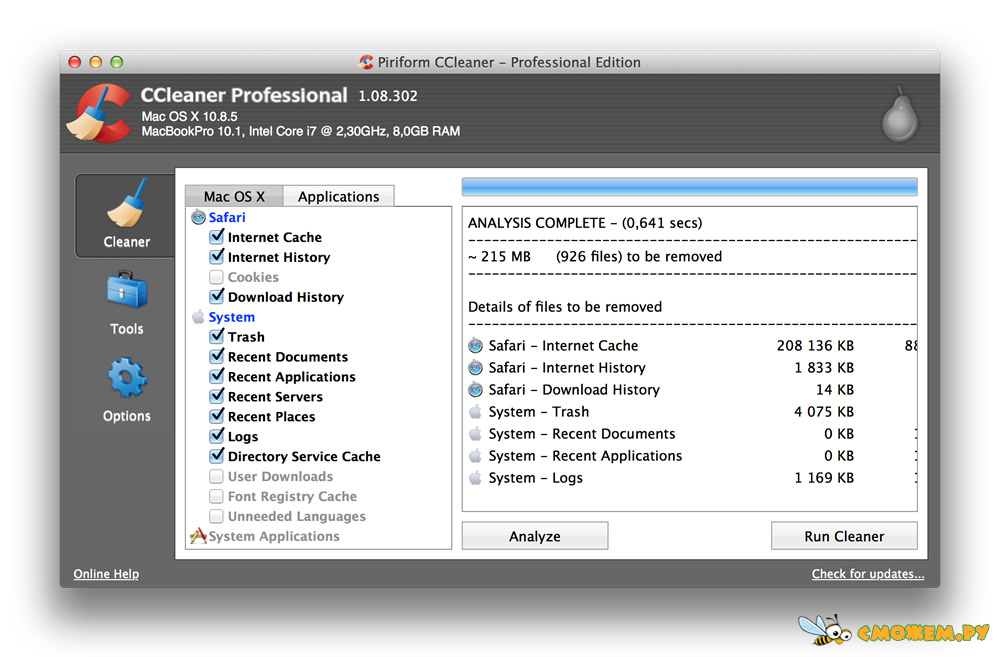This screenshot has width=1000, height=657.
Task: Click the version number 1.08.302
Action: click(x=388, y=96)
